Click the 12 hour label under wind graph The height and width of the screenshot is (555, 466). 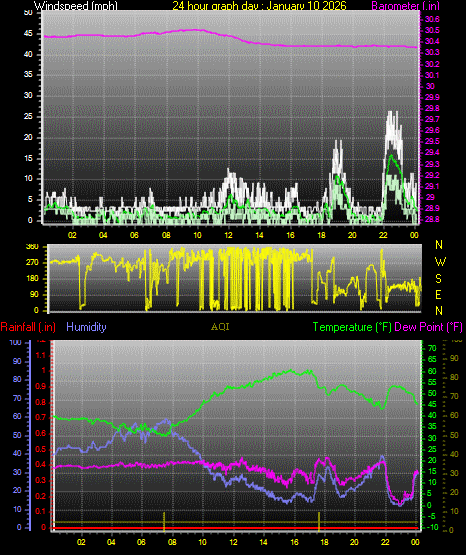tap(229, 235)
